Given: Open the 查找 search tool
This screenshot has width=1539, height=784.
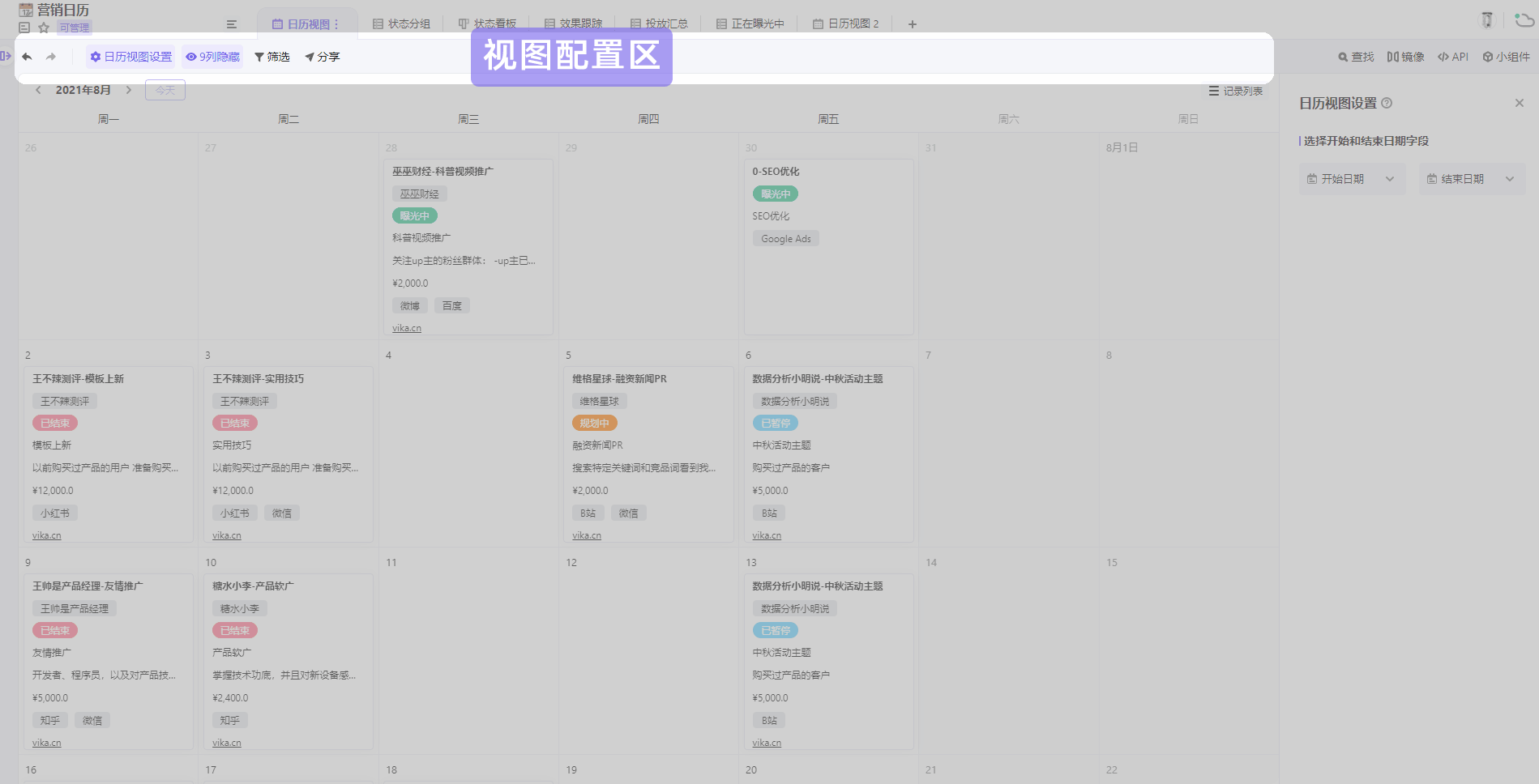Looking at the screenshot, I should click(1356, 57).
